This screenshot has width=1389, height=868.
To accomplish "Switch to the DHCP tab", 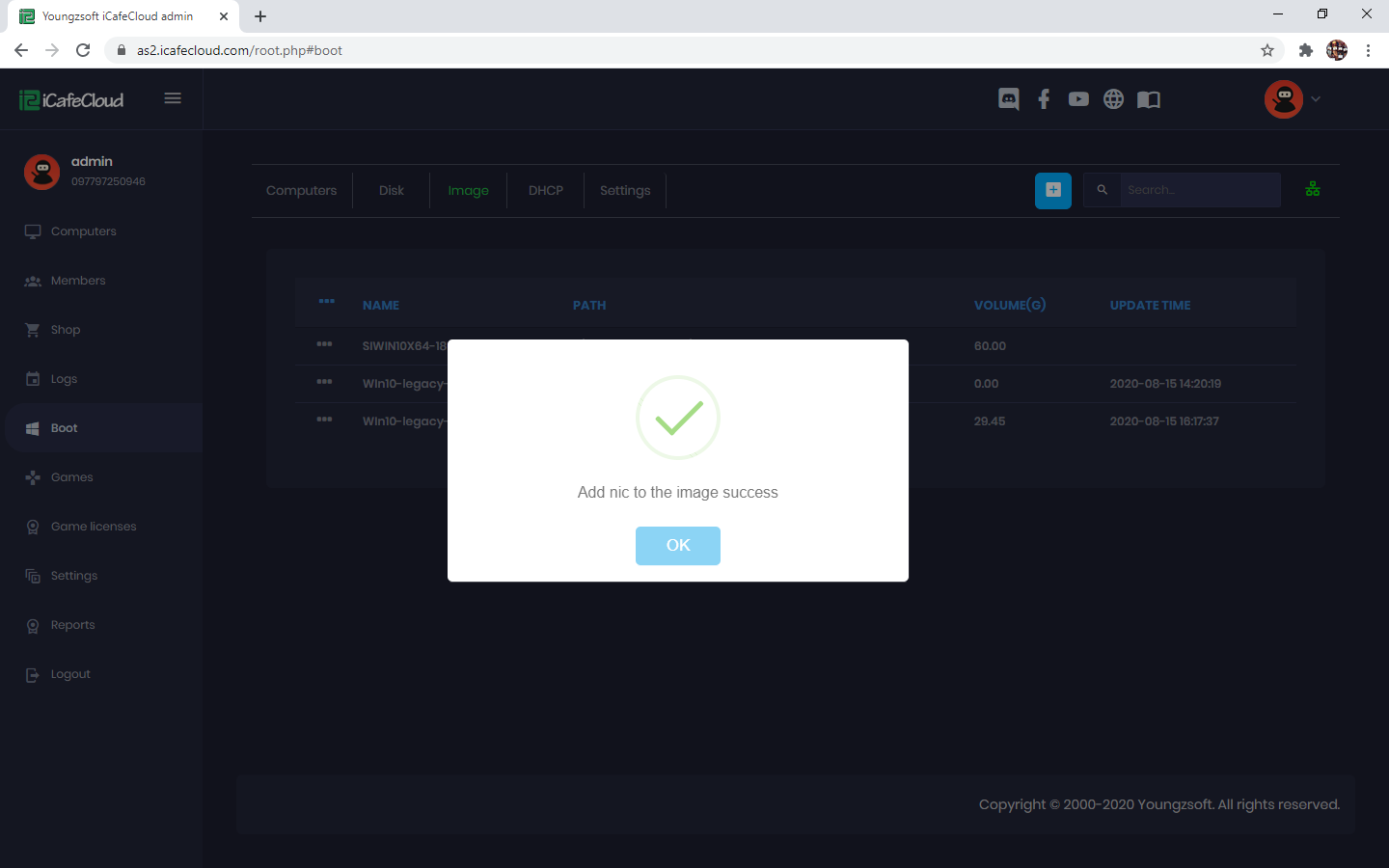I will click(545, 191).
